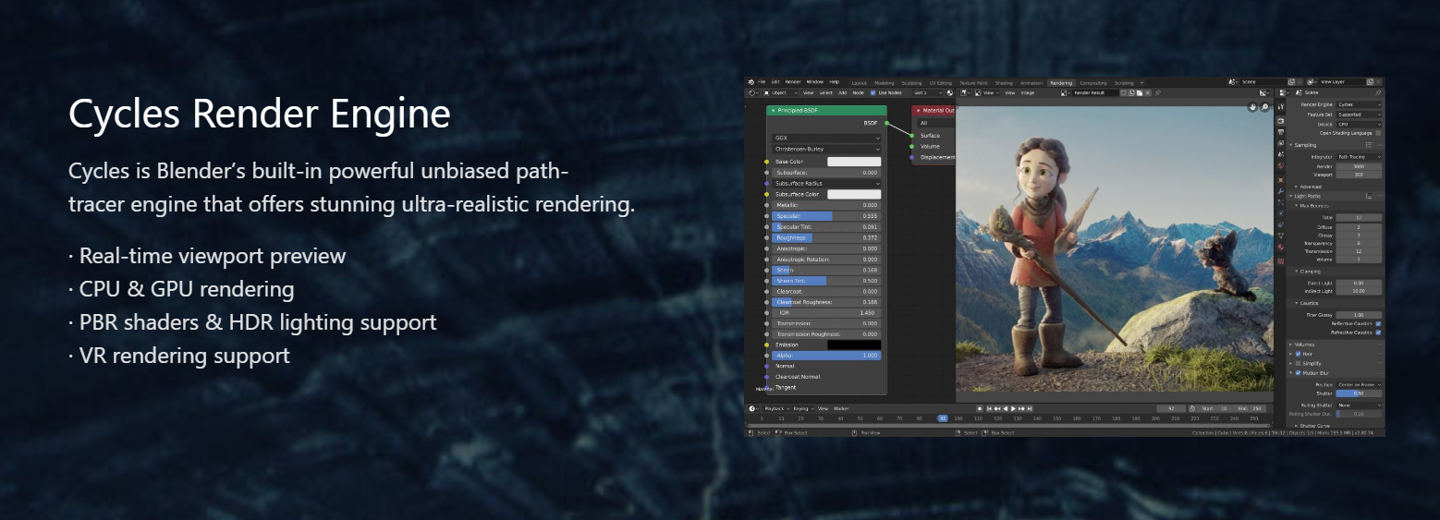Viewport: 1440px width, 520px height.
Task: Switch to the Compositing workspace tab
Action: (x=1093, y=83)
